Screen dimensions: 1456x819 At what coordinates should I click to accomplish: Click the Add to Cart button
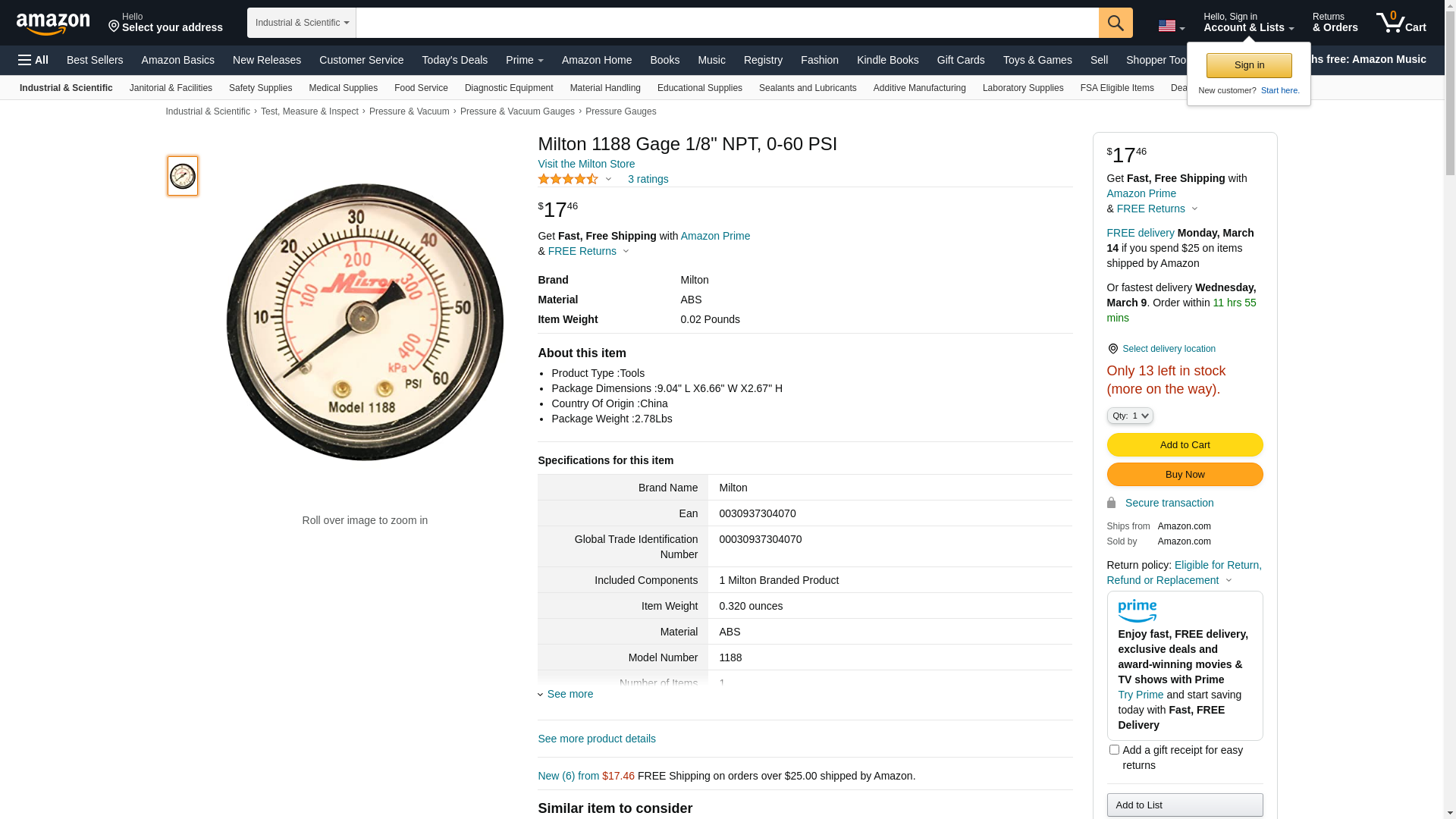tap(1185, 445)
